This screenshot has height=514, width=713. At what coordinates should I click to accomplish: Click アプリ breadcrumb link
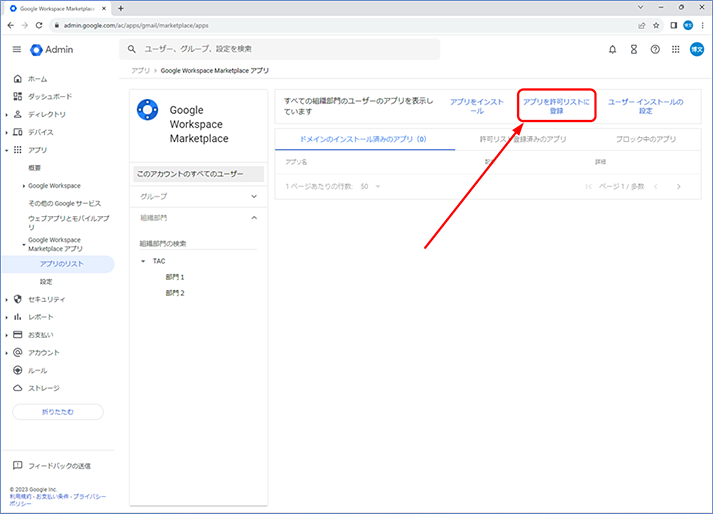tap(141, 71)
